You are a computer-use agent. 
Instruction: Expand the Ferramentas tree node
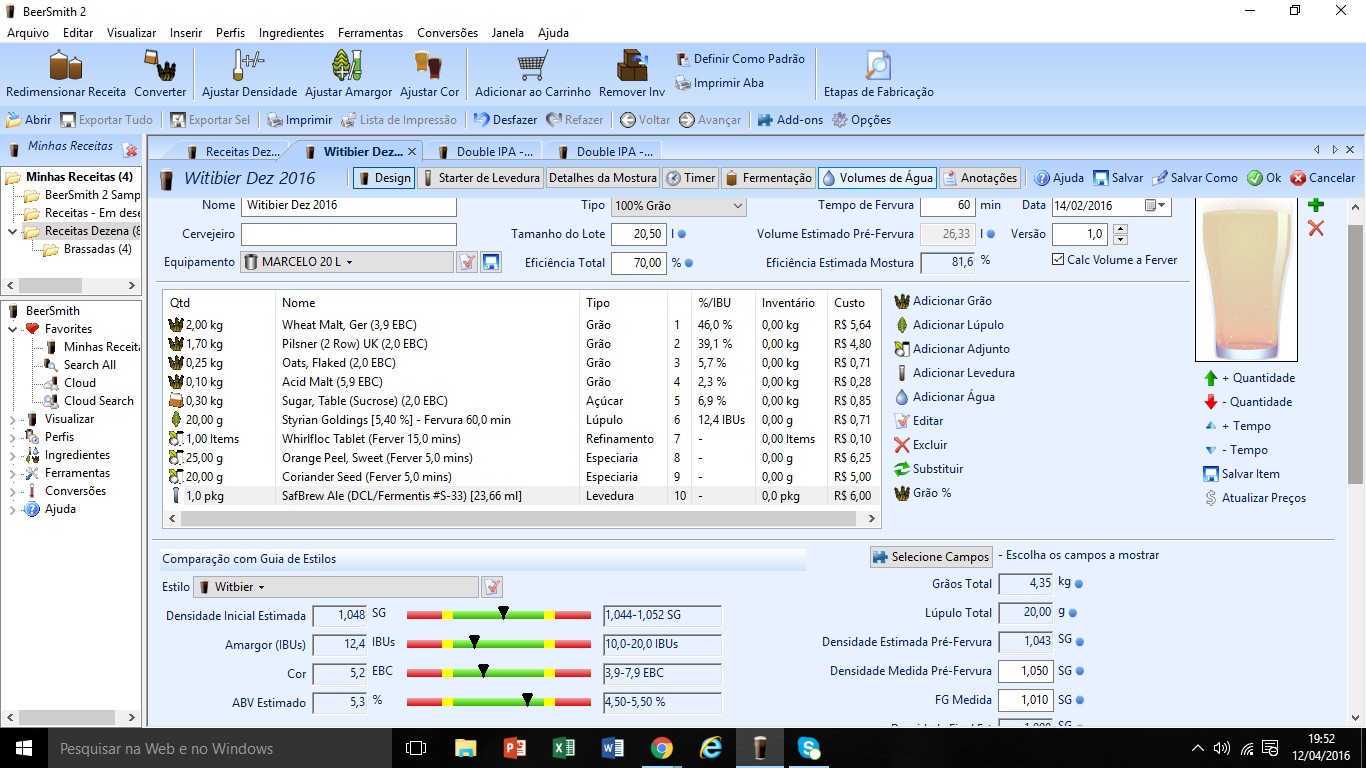pos(12,473)
